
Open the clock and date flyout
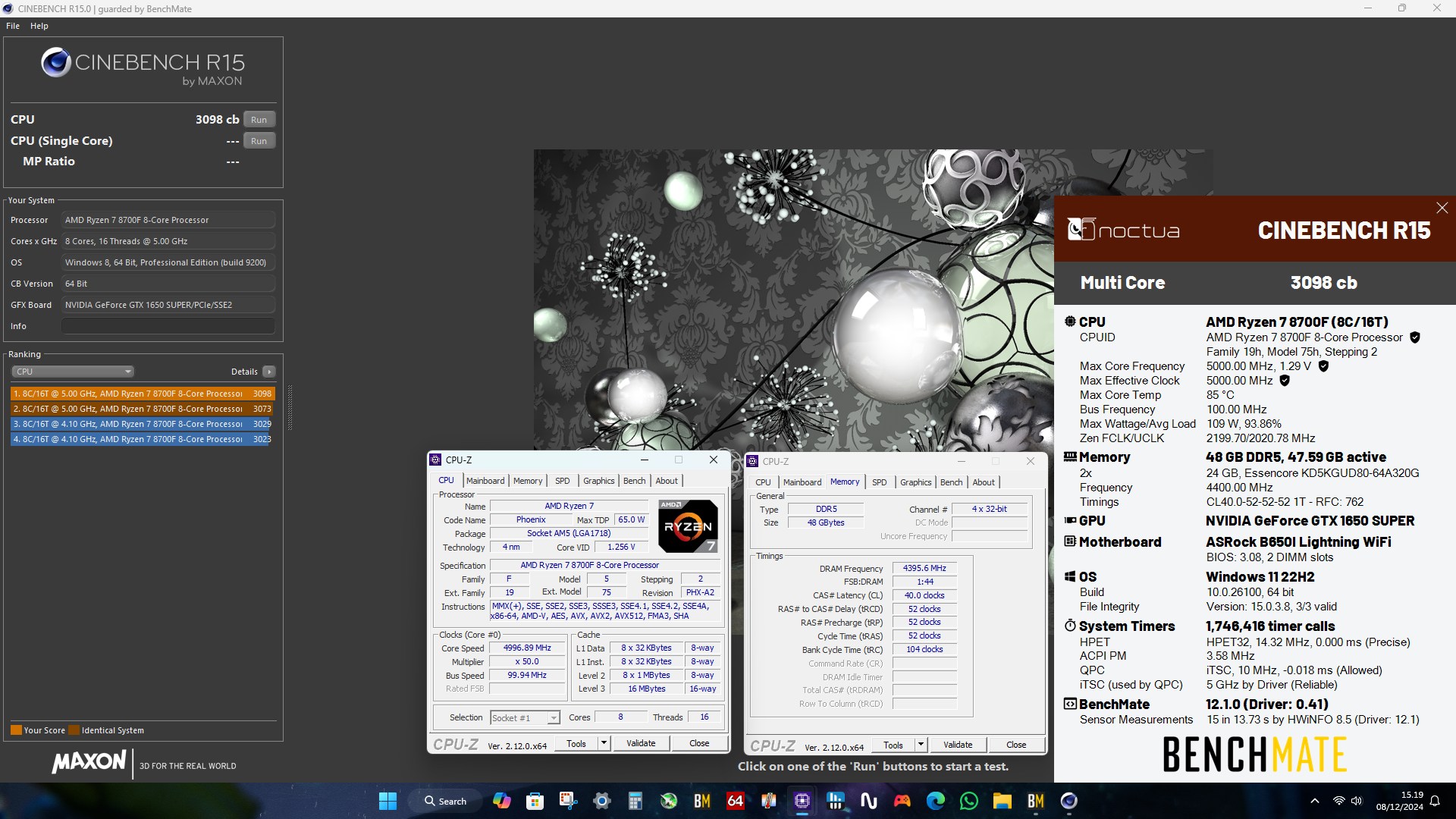coord(1400,801)
